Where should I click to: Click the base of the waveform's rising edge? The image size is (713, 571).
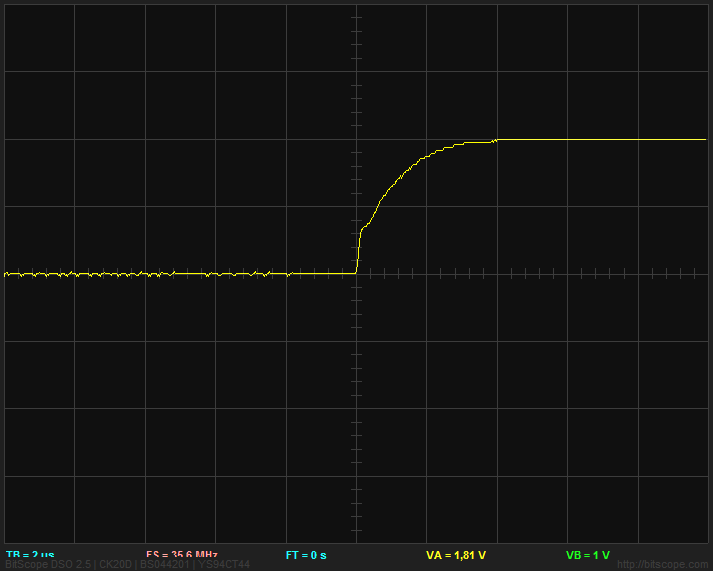point(357,272)
